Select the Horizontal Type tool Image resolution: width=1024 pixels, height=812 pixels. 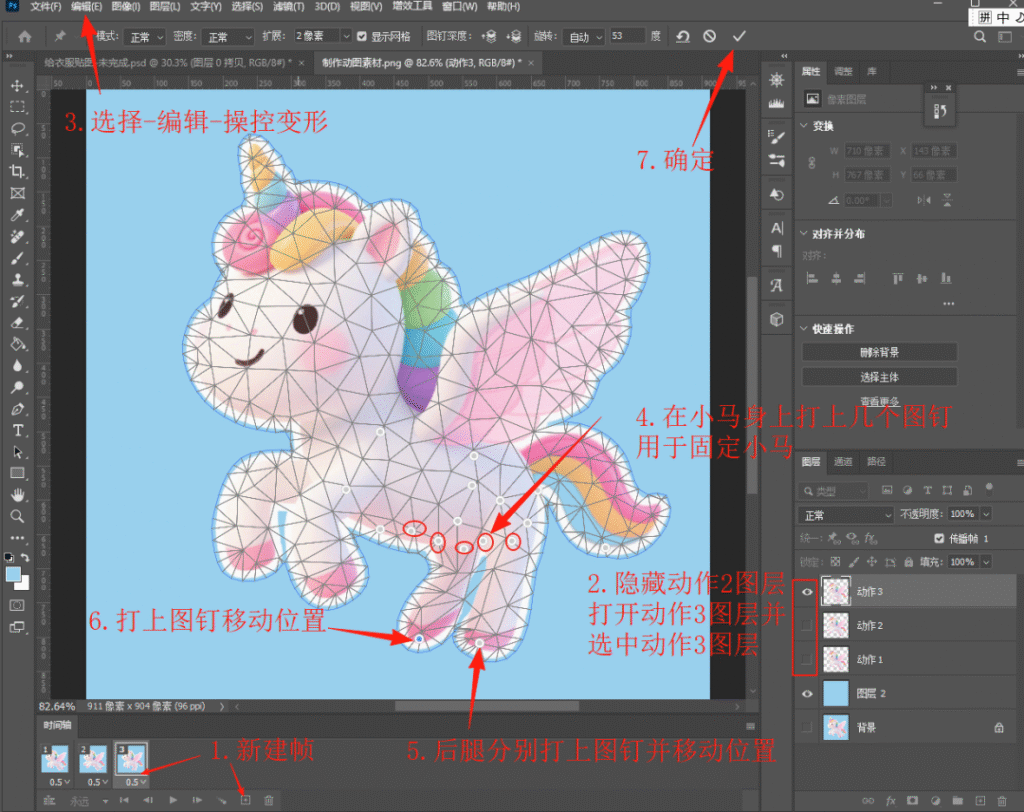(18, 430)
